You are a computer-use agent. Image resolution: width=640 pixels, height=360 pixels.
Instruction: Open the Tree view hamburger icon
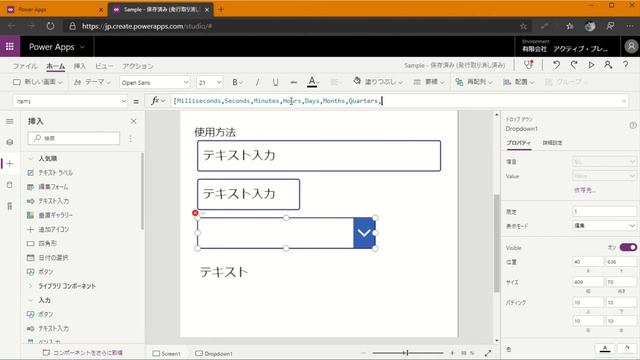pyautogui.click(x=10, y=121)
